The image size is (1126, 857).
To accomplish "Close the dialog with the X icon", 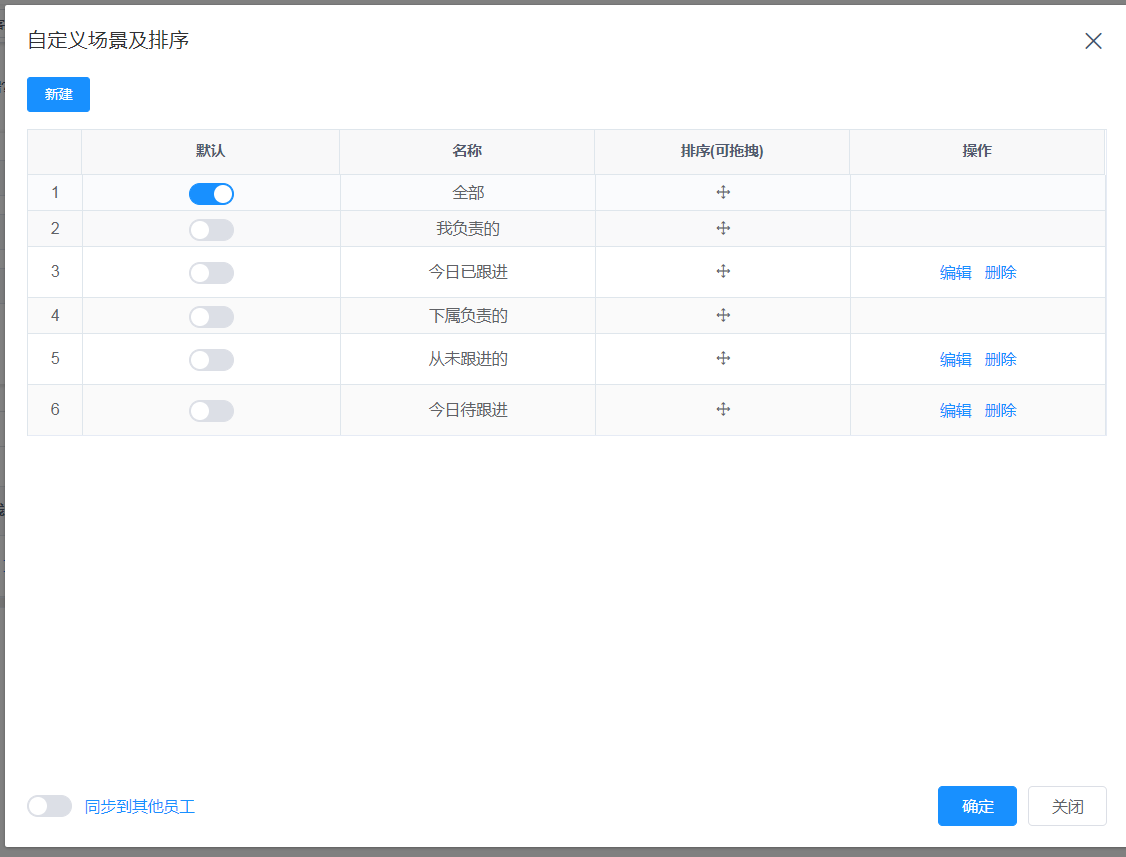I will point(1093,41).
